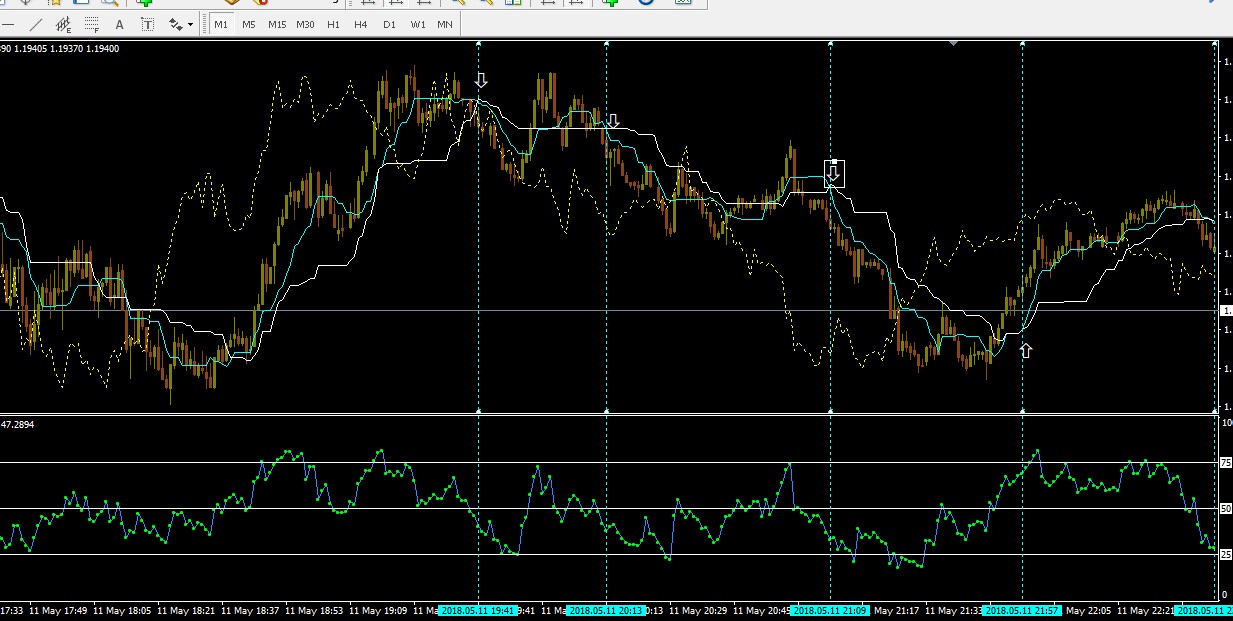The image size is (1233, 621).
Task: Switch chart to M15 timeframe
Action: (x=277, y=24)
